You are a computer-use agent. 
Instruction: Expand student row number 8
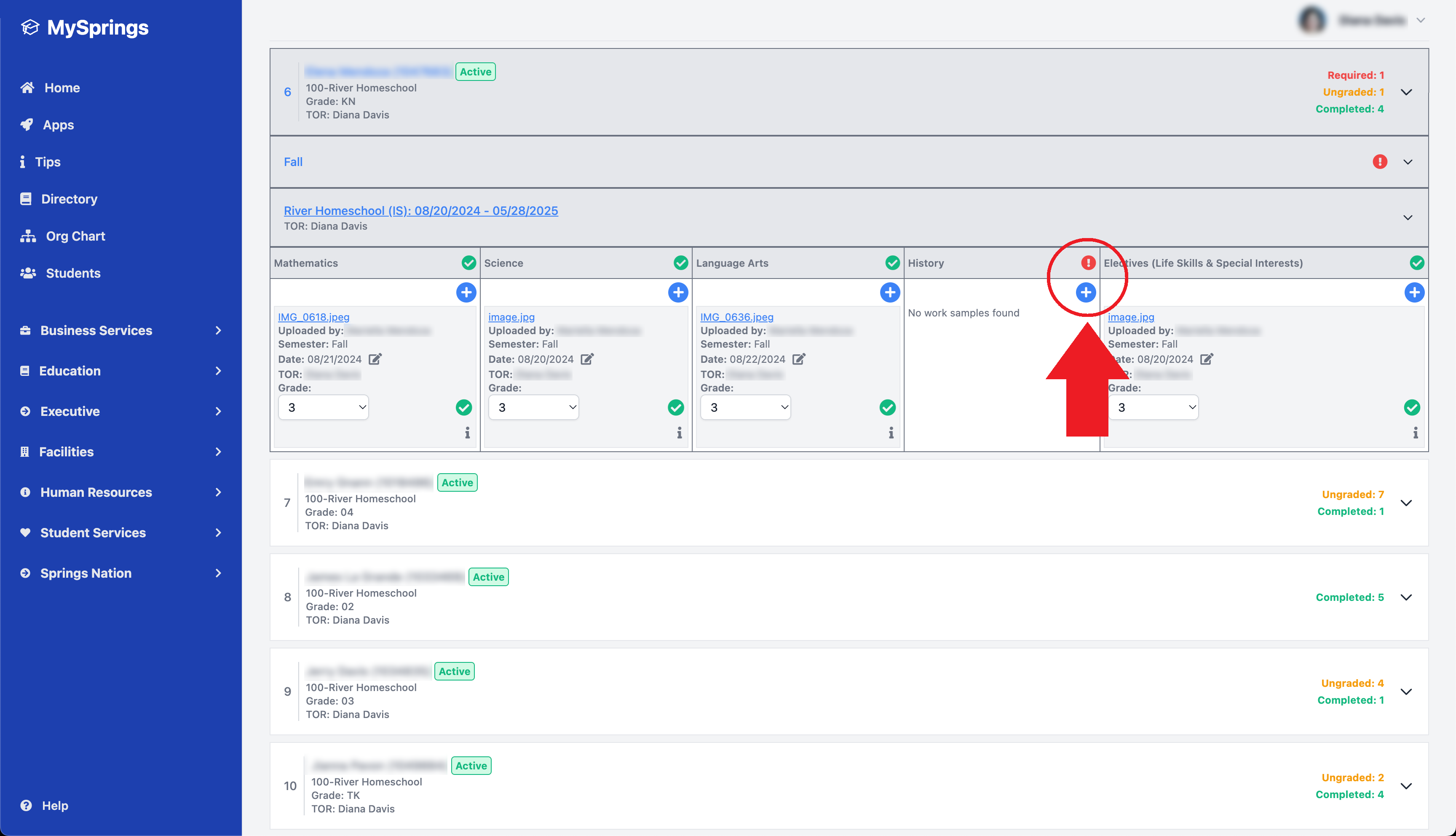tap(1406, 597)
